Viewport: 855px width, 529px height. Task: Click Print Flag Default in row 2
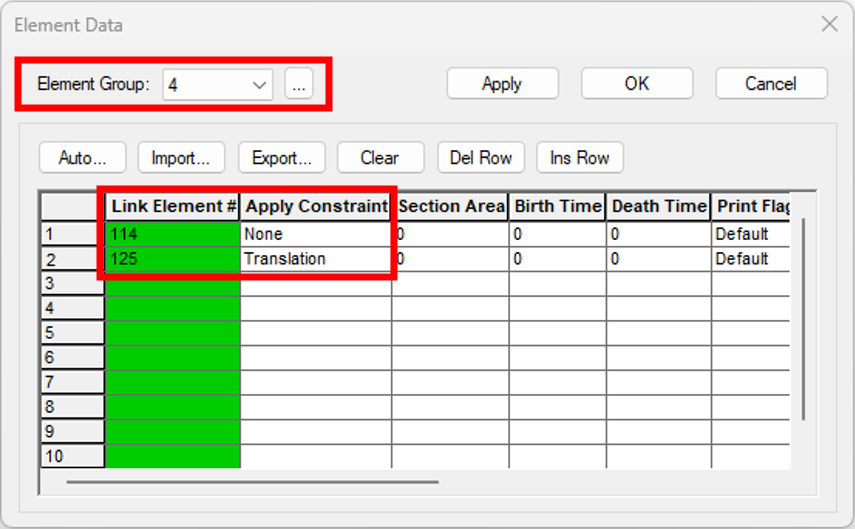point(751,259)
